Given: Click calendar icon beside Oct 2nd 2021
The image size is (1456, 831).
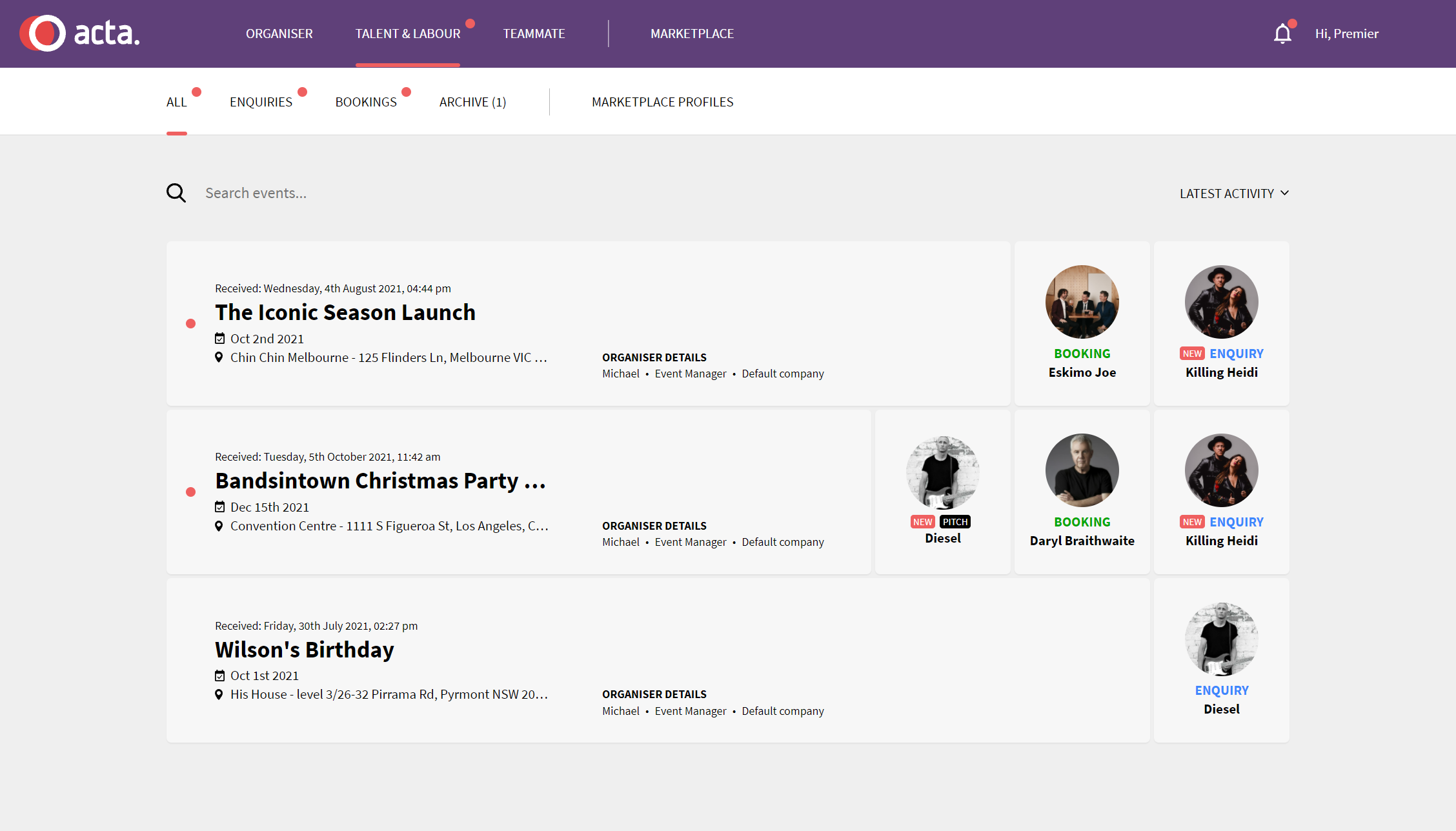Looking at the screenshot, I should coord(220,339).
